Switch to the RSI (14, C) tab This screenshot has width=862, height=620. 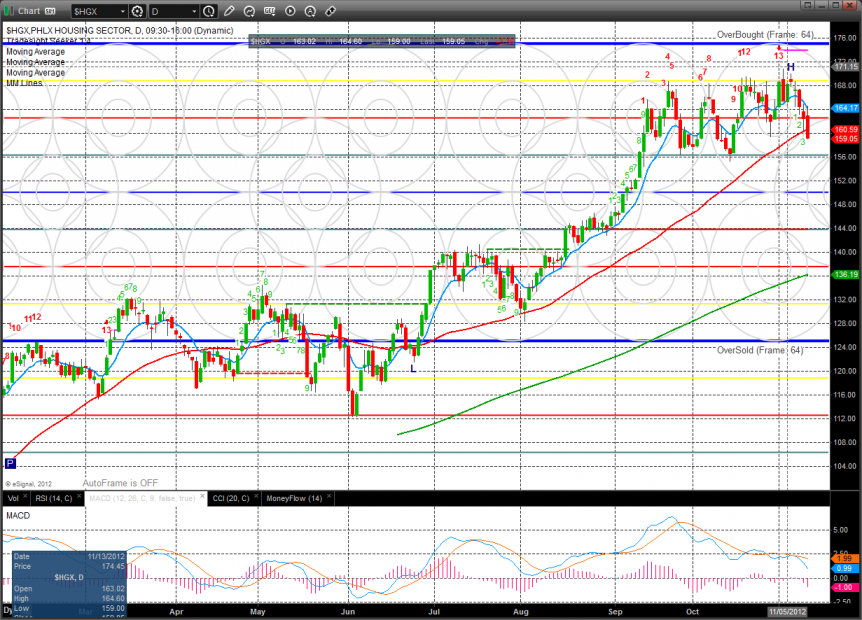pyautogui.click(x=53, y=498)
